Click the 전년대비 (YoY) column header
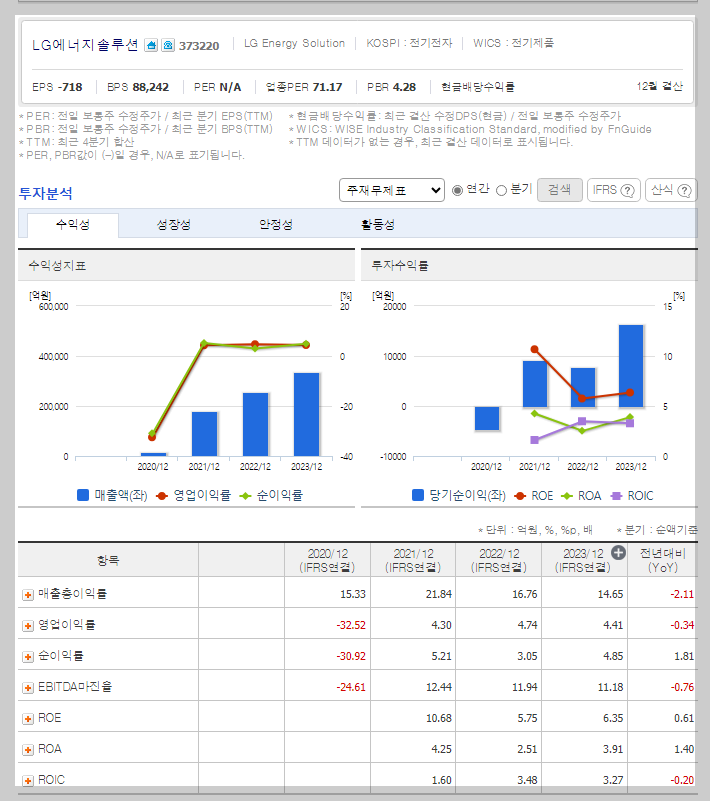The width and height of the screenshot is (710, 801). point(663,560)
